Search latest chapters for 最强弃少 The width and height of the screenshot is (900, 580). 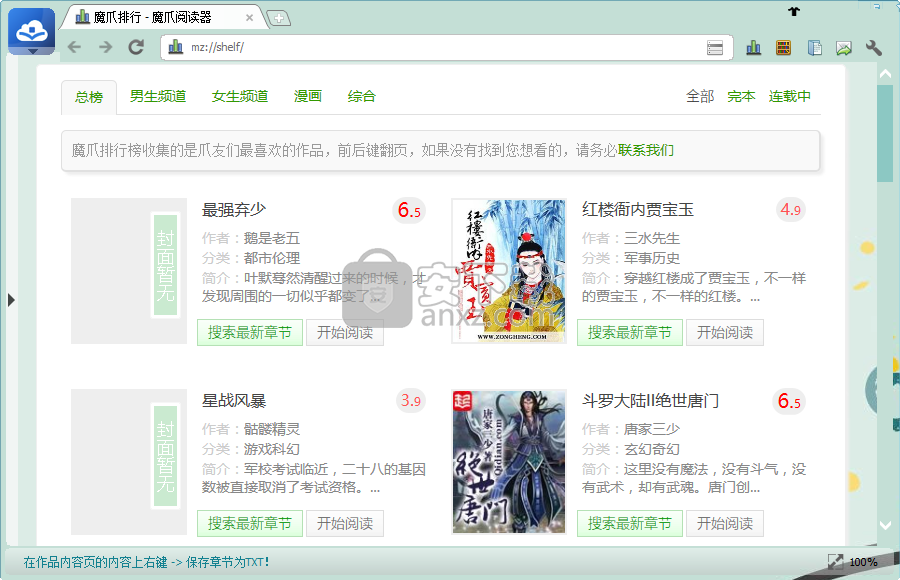tap(250, 332)
